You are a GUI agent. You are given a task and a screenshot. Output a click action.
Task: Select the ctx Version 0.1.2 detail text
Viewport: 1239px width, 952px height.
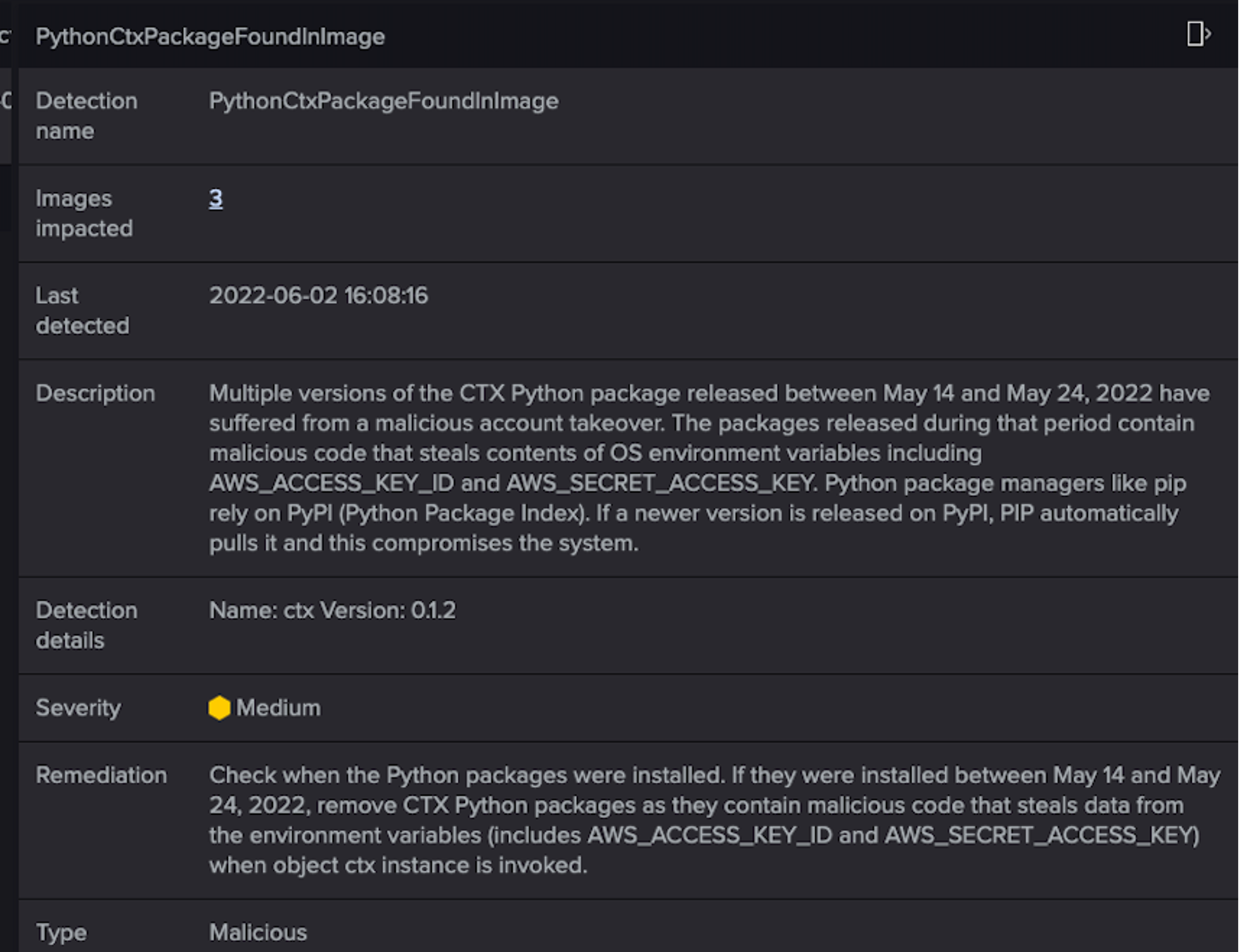click(332, 610)
